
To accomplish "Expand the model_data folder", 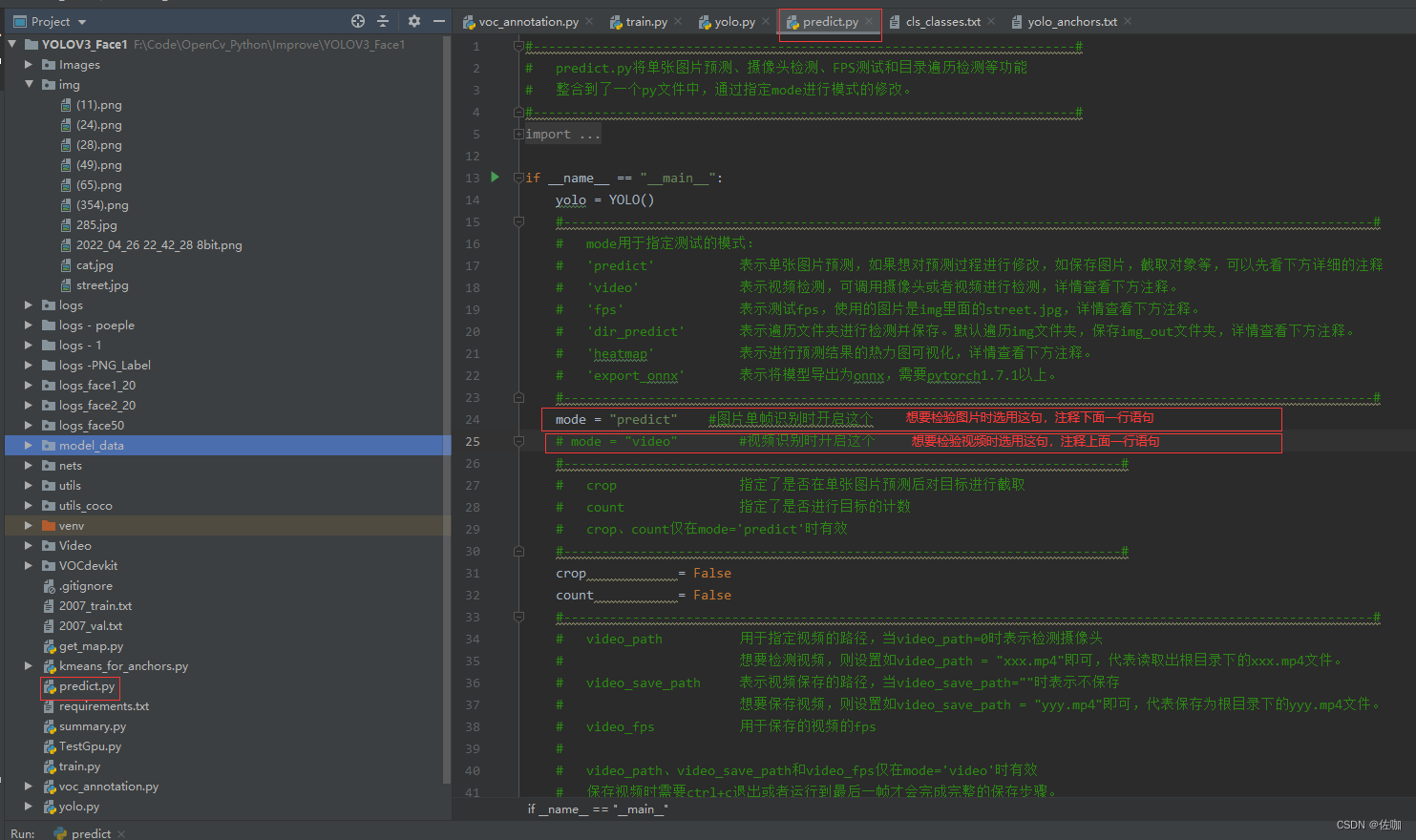I will click(29, 445).
